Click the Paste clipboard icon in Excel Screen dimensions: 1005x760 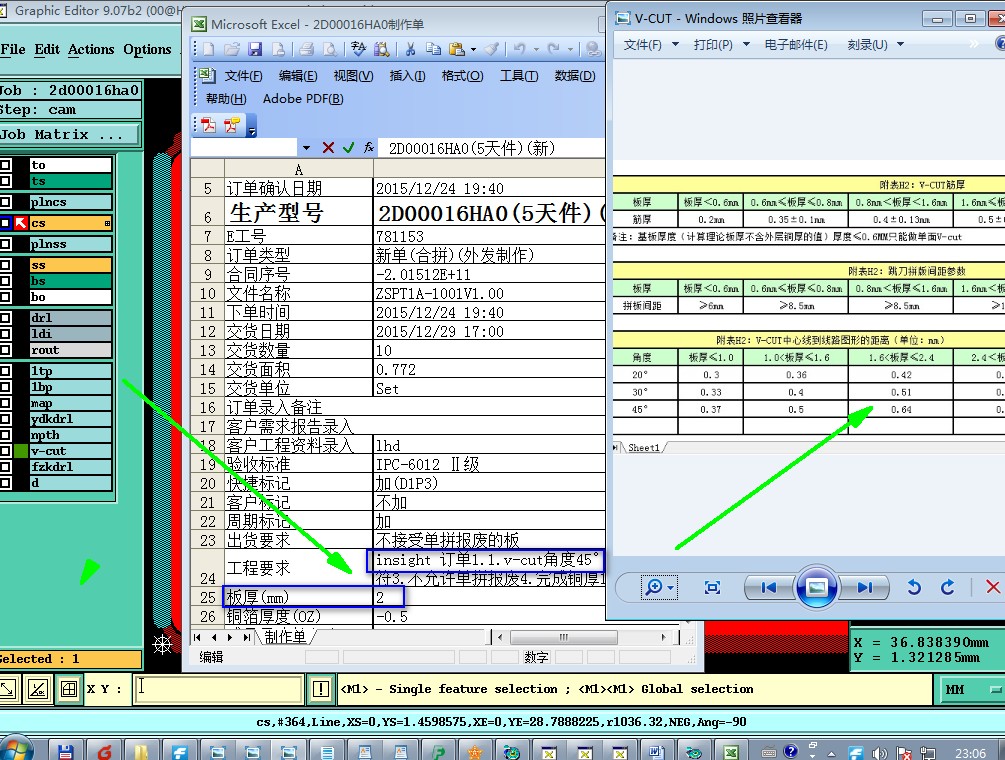[456, 49]
